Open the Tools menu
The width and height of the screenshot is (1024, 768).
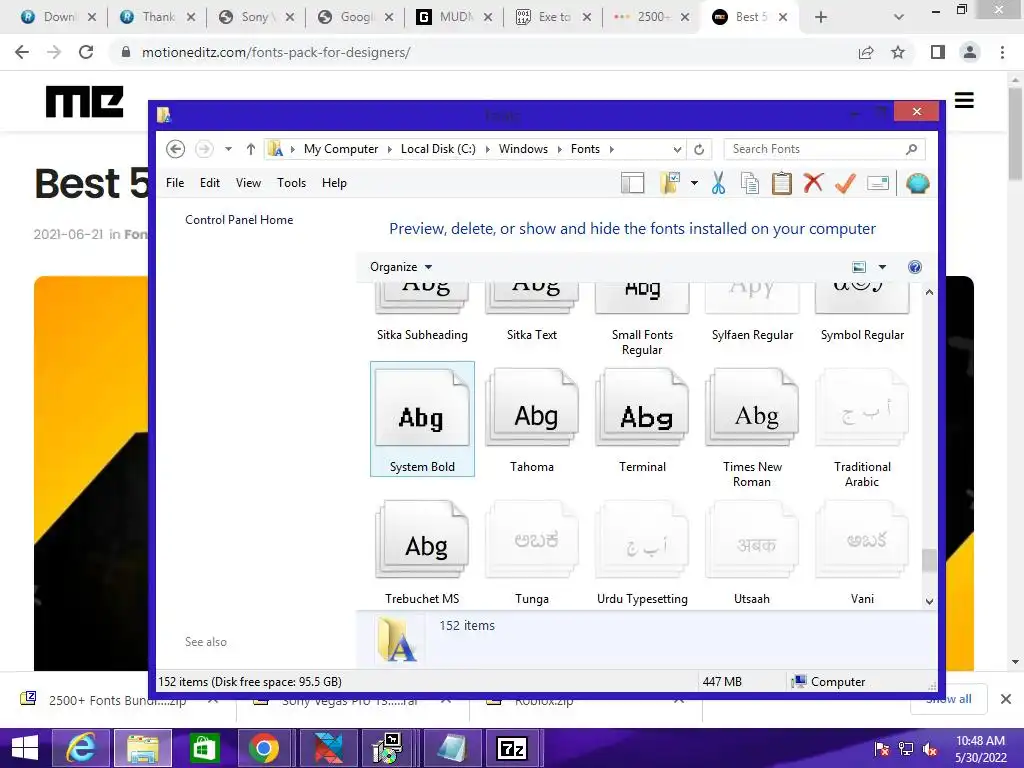click(291, 183)
